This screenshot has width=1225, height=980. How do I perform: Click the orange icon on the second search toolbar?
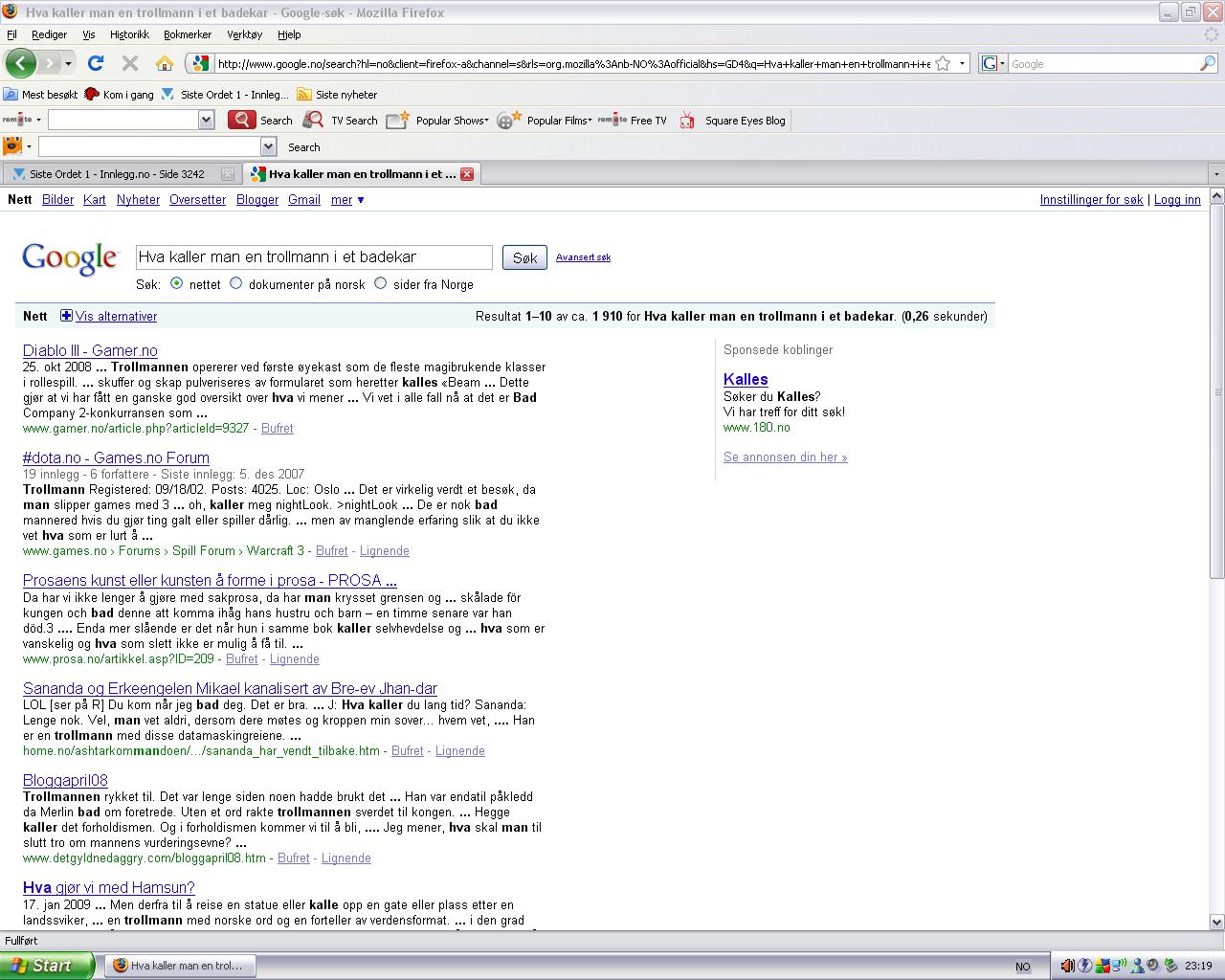[12, 146]
